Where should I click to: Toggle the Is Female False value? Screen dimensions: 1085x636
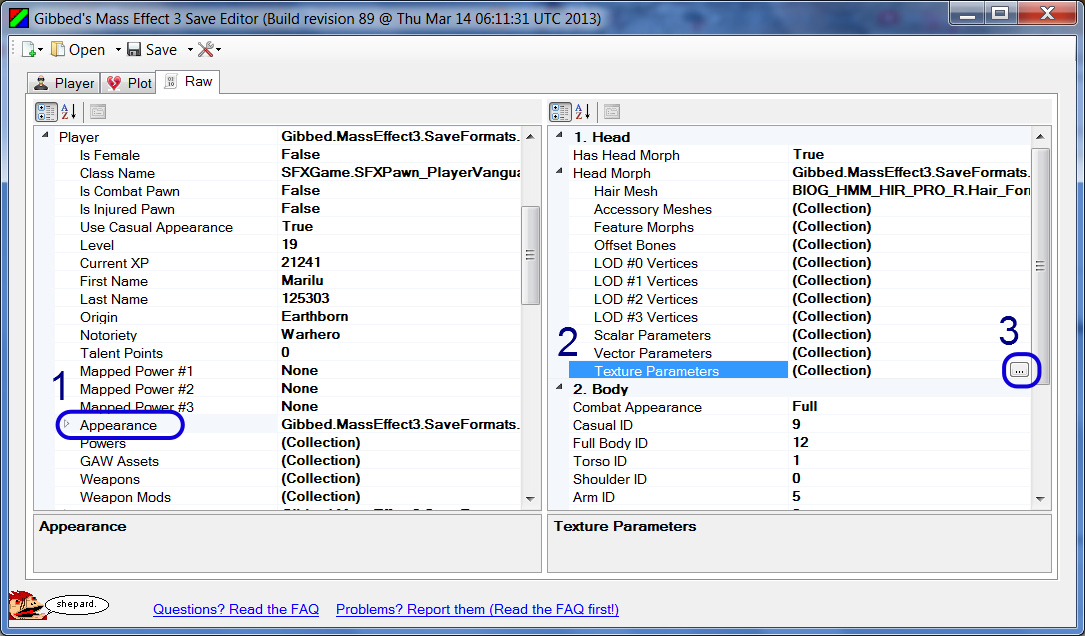pyautogui.click(x=298, y=154)
